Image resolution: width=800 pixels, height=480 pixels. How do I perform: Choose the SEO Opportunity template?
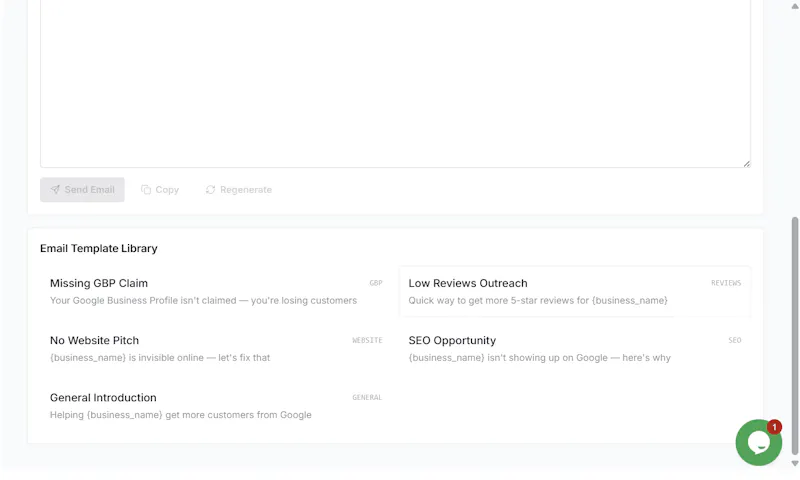pyautogui.click(x=575, y=348)
